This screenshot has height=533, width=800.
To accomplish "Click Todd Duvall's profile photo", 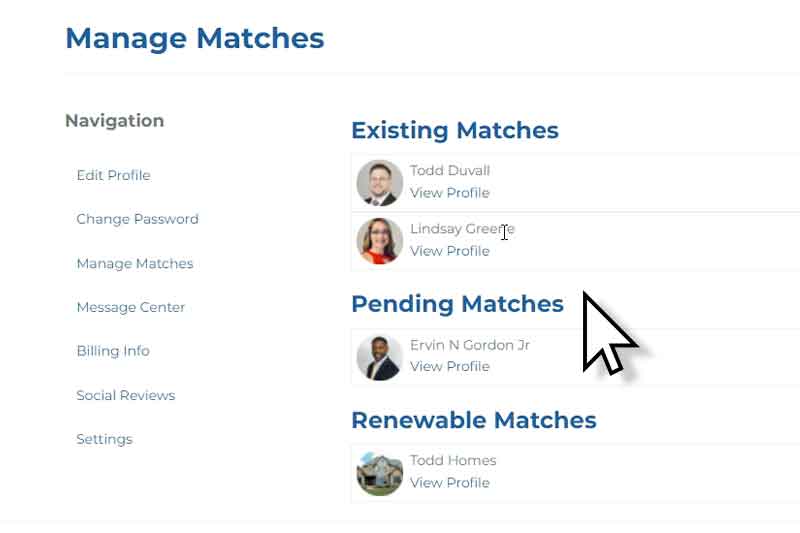I will pyautogui.click(x=380, y=183).
